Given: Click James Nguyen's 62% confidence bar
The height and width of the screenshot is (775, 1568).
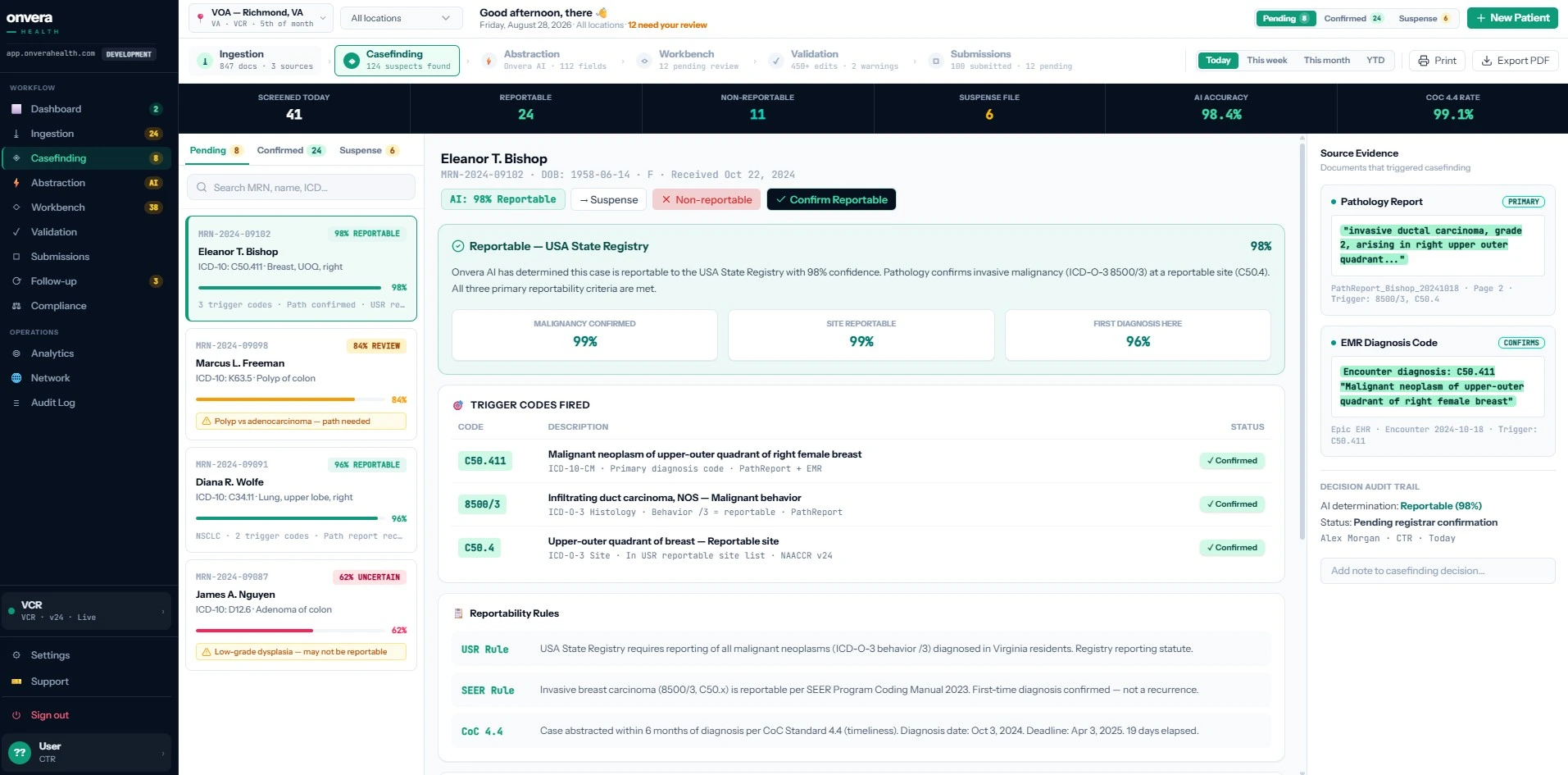Looking at the screenshot, I should click(289, 631).
